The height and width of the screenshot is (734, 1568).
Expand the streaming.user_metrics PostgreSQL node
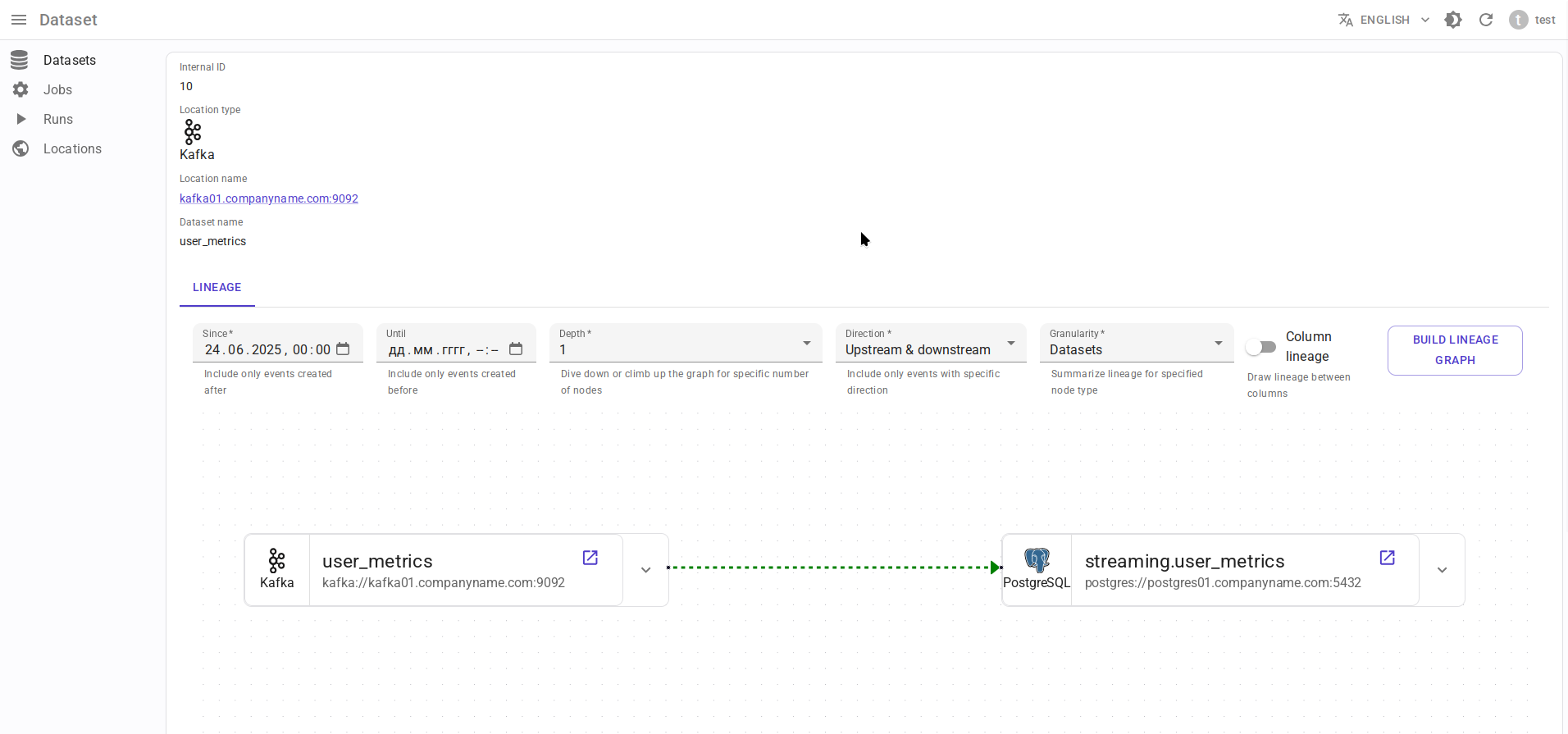pos(1442,570)
